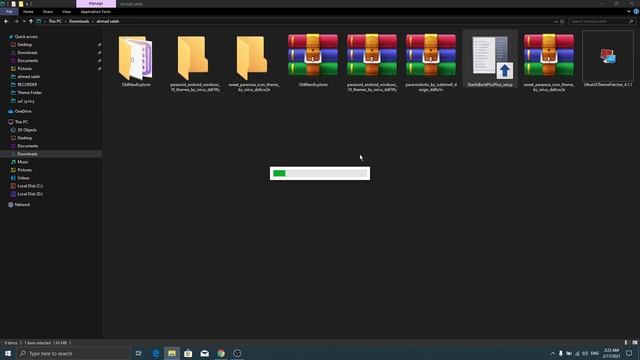Click the Manage contextual tab

tap(96, 4)
